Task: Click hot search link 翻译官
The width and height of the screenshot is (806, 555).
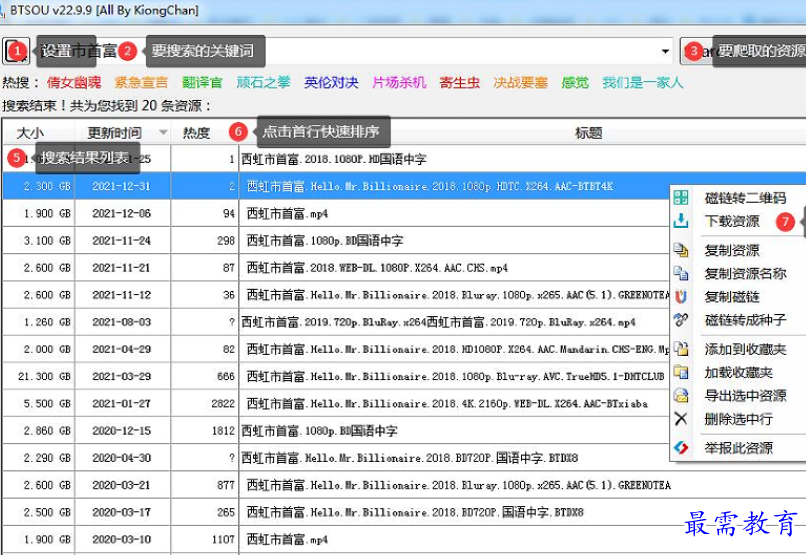Action: coord(202,82)
